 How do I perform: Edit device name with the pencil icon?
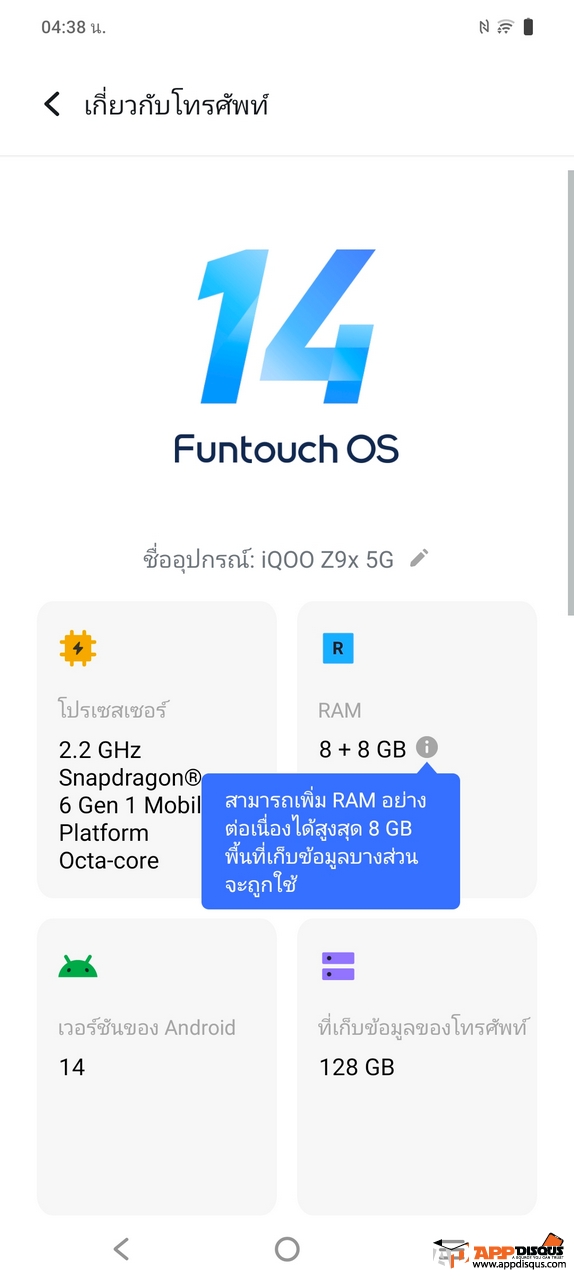[419, 558]
